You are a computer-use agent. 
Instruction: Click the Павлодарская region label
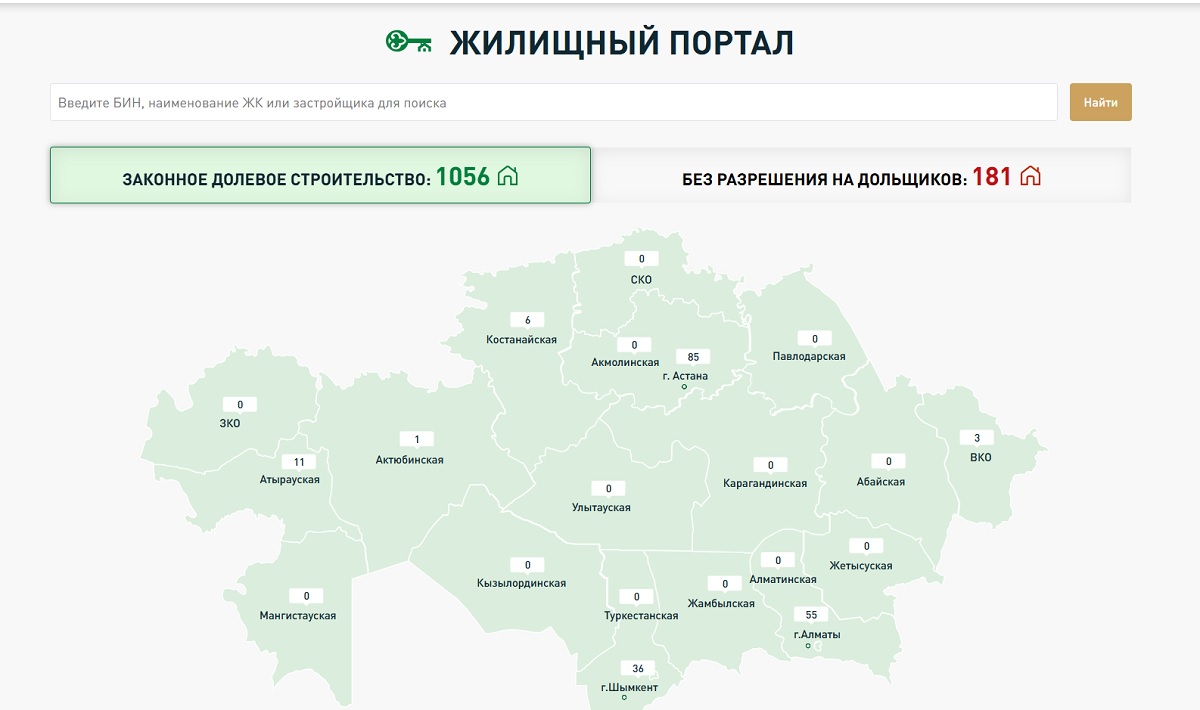point(809,356)
